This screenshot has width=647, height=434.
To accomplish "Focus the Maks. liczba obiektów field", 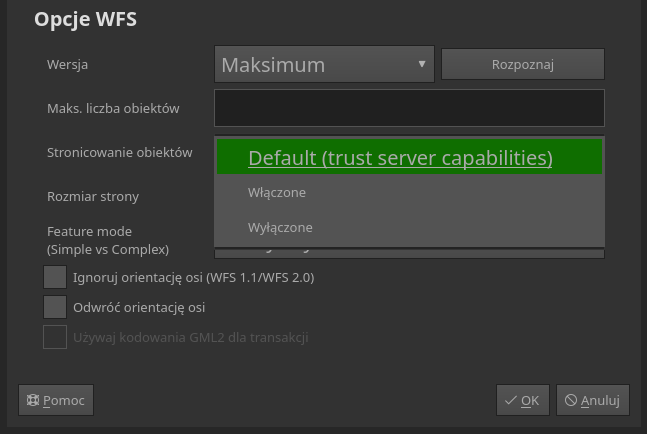I will click(x=409, y=108).
